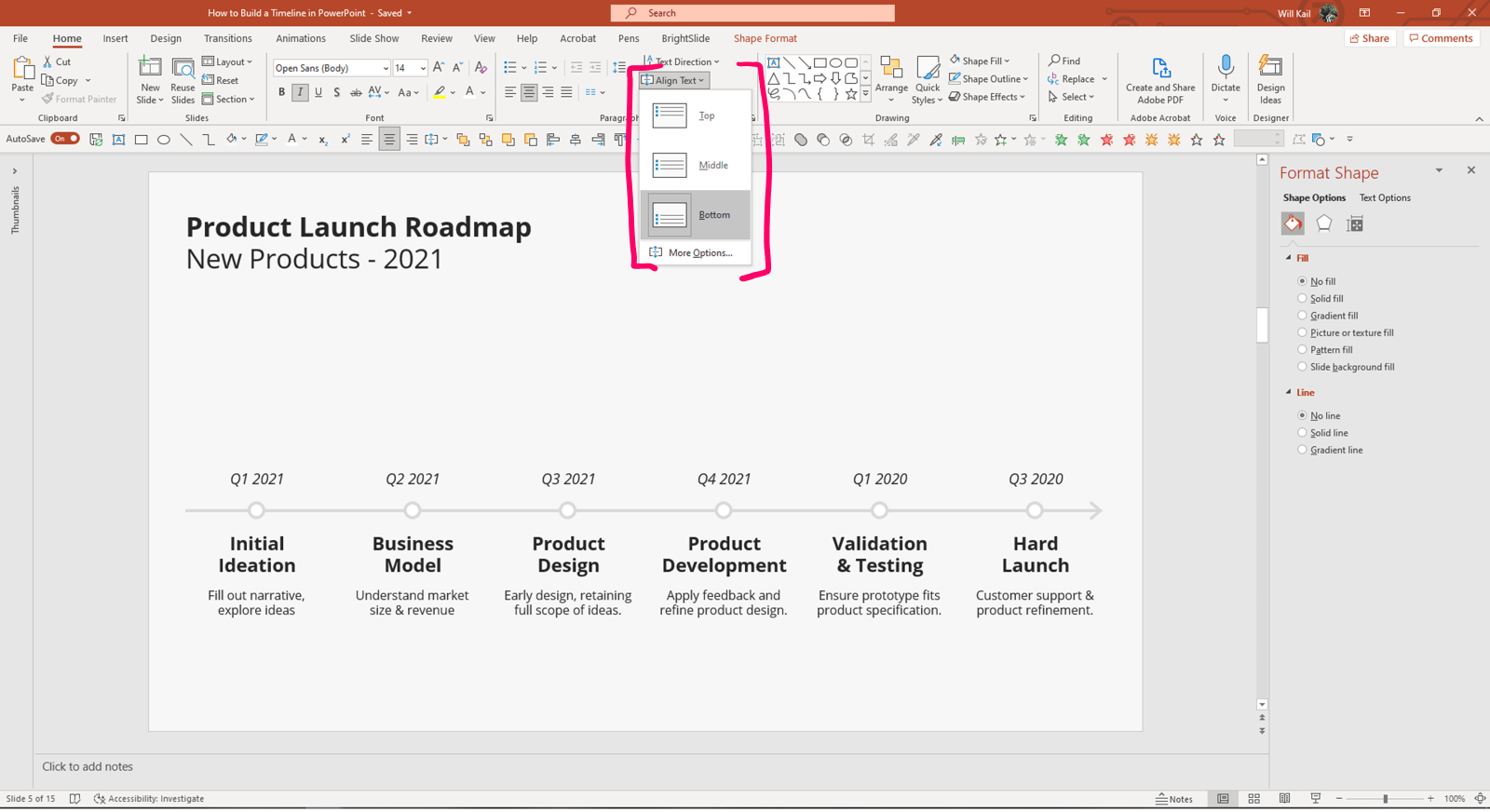Open the Layout dropdown

[x=227, y=61]
